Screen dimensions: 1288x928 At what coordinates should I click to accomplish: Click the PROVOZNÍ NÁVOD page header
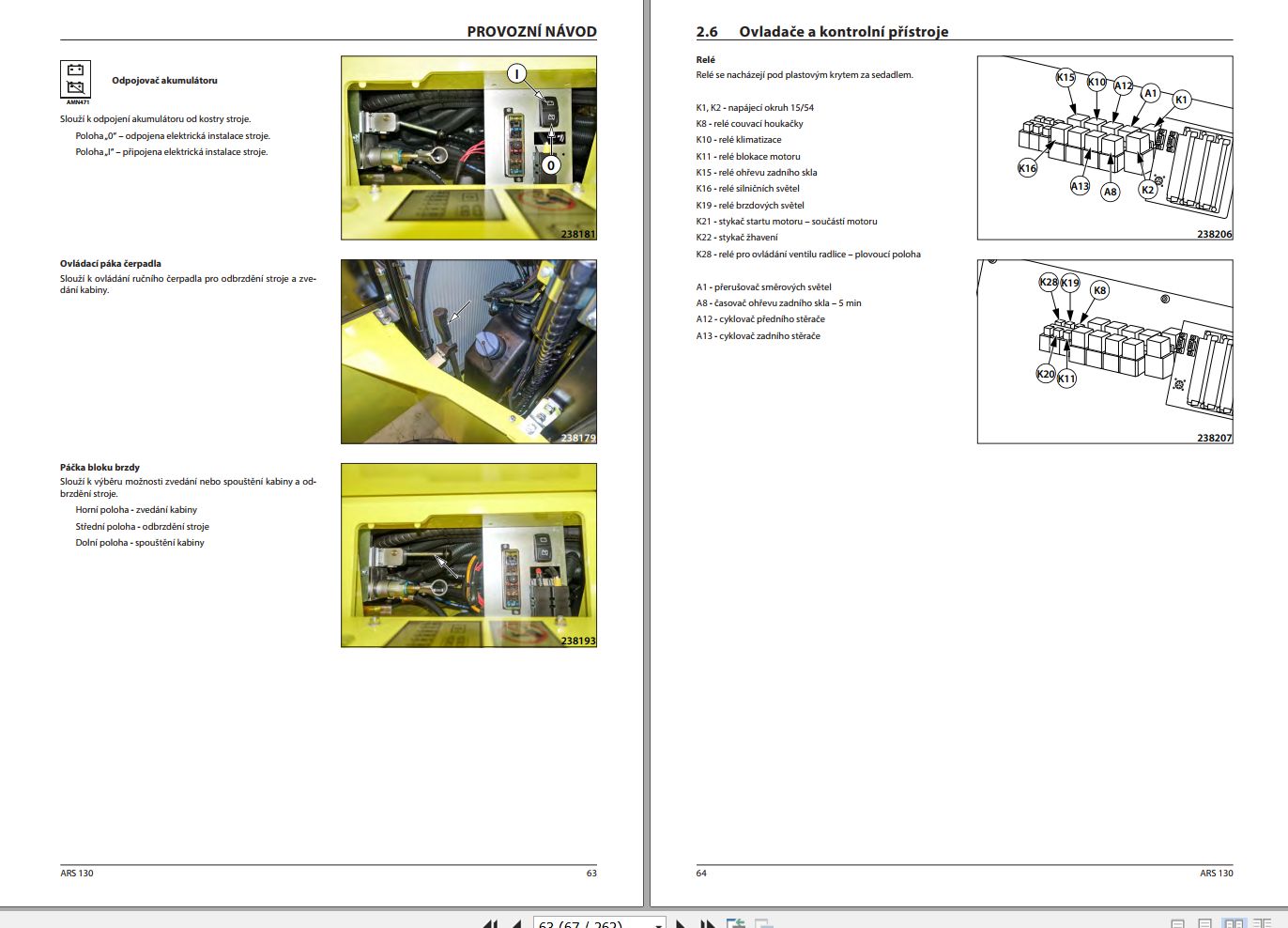pyautogui.click(x=531, y=31)
